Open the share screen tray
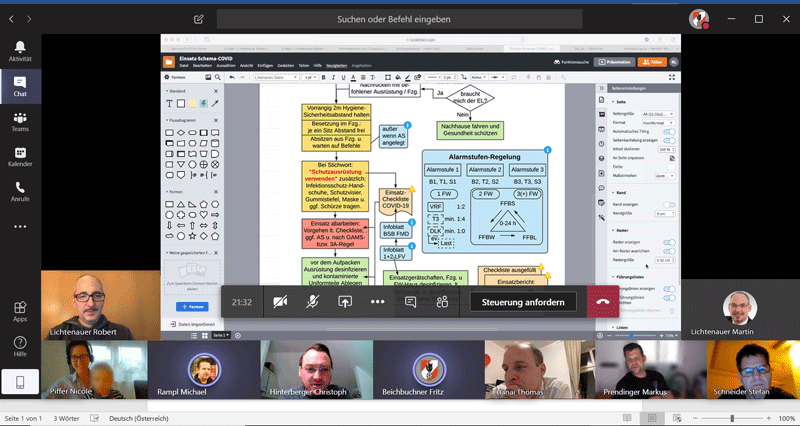This screenshot has height=426, width=800. pyautogui.click(x=345, y=302)
